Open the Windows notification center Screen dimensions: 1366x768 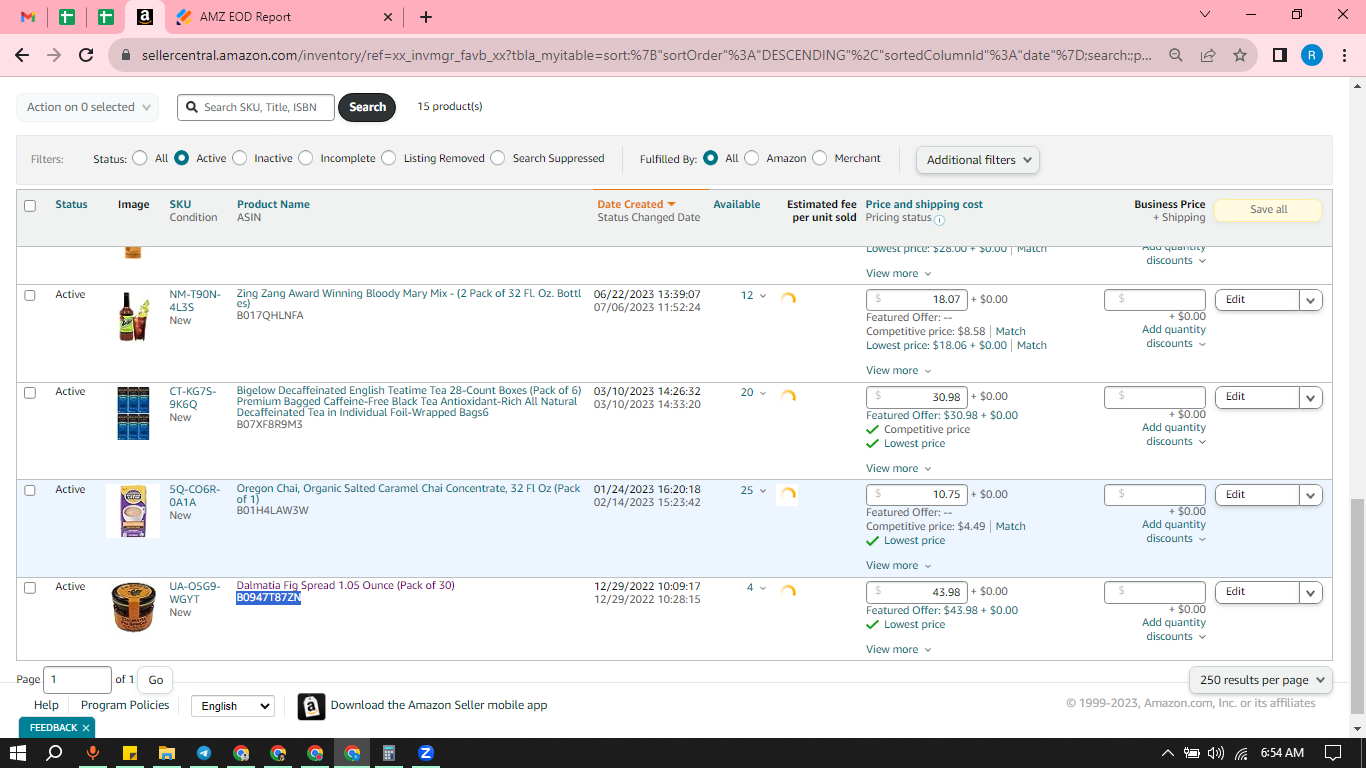(x=1332, y=753)
